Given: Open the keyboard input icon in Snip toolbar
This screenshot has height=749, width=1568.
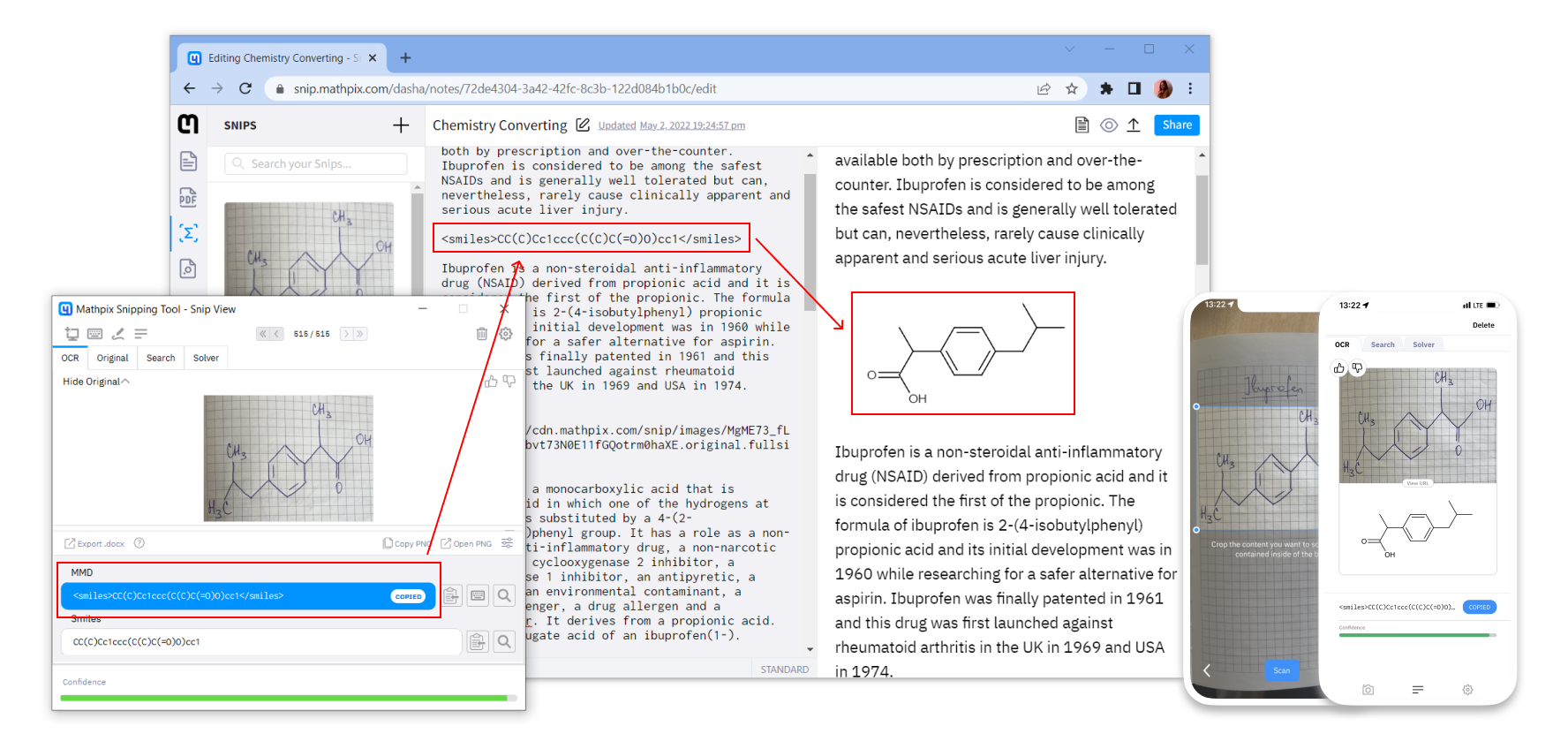Looking at the screenshot, I should coord(95,334).
